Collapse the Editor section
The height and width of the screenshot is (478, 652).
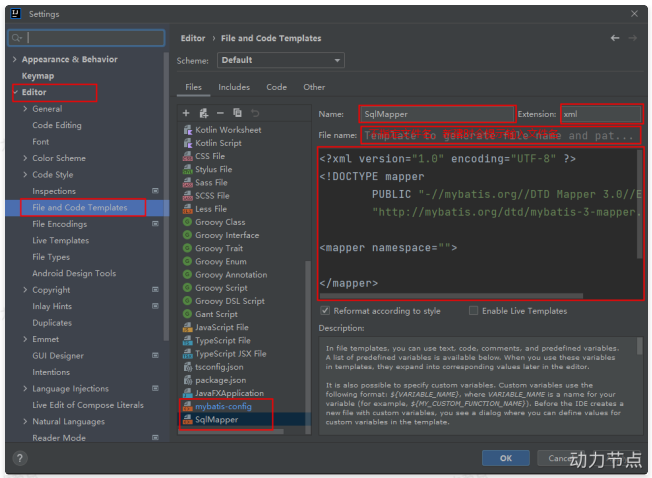tap(15, 92)
